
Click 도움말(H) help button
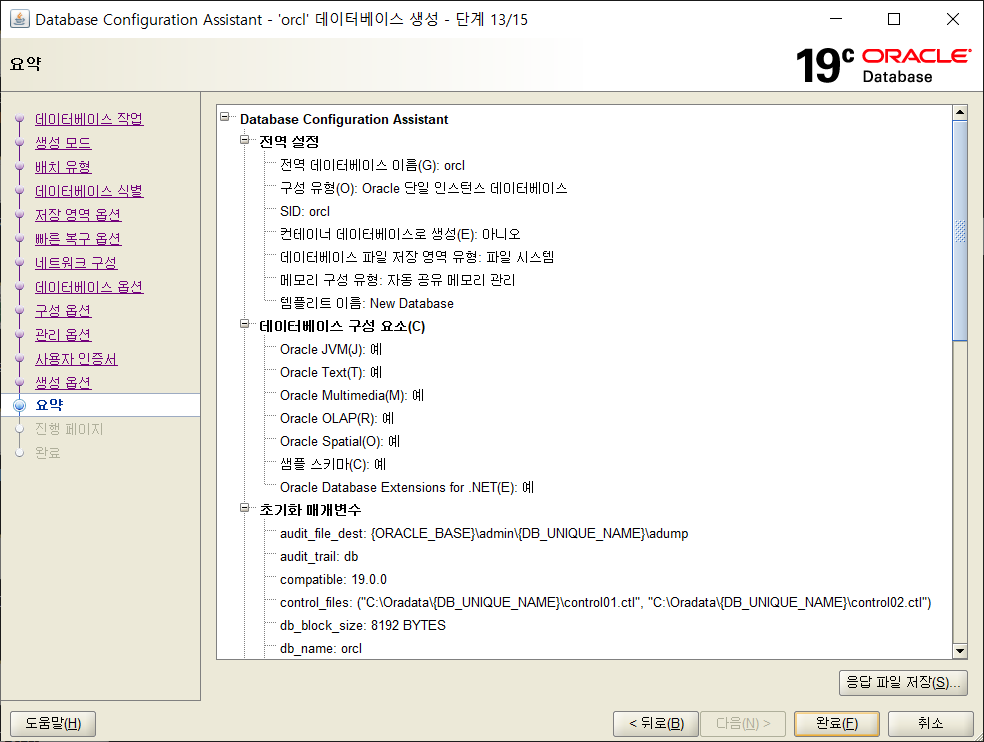coord(53,724)
